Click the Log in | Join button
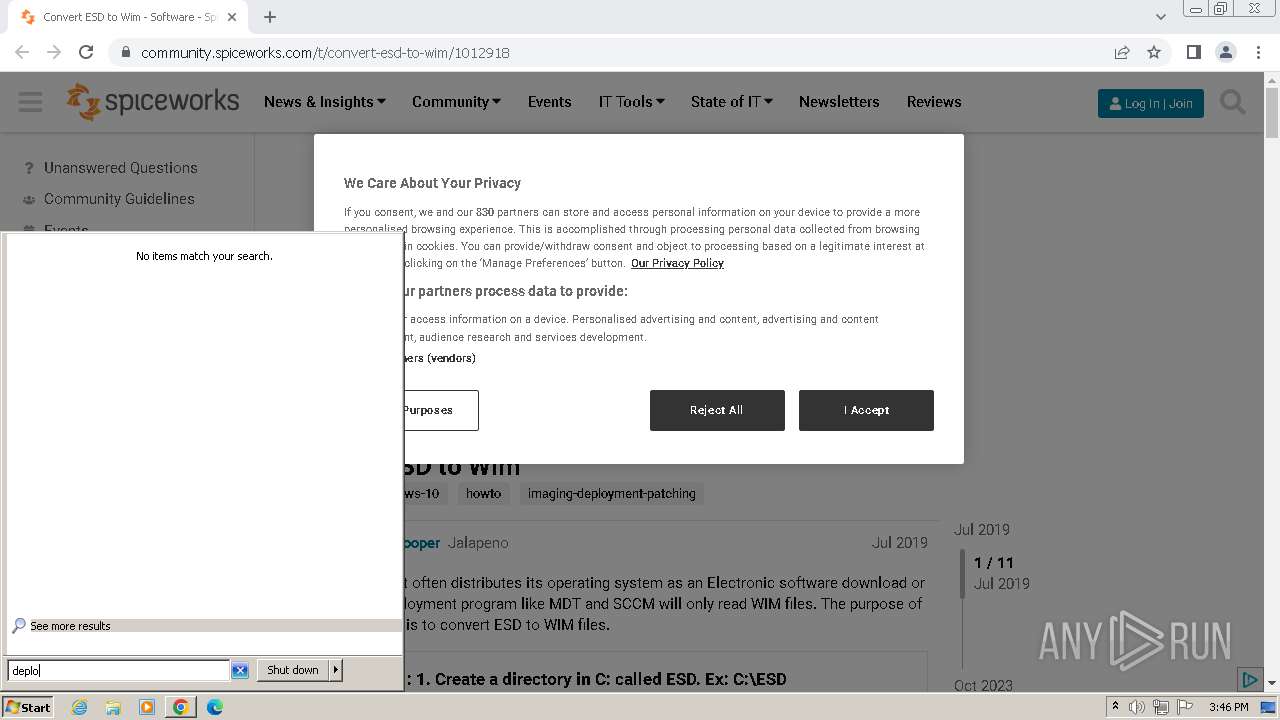The height and width of the screenshot is (720, 1280). [1151, 103]
